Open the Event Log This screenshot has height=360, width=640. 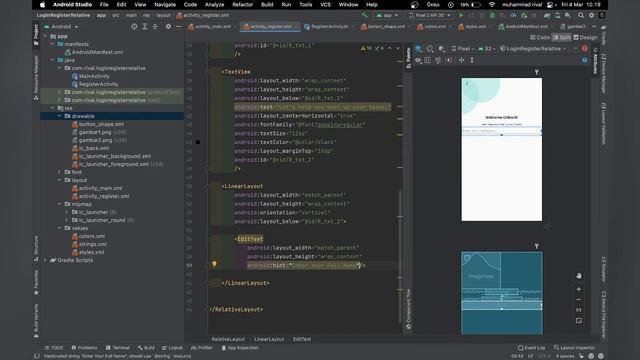pyautogui.click(x=531, y=348)
